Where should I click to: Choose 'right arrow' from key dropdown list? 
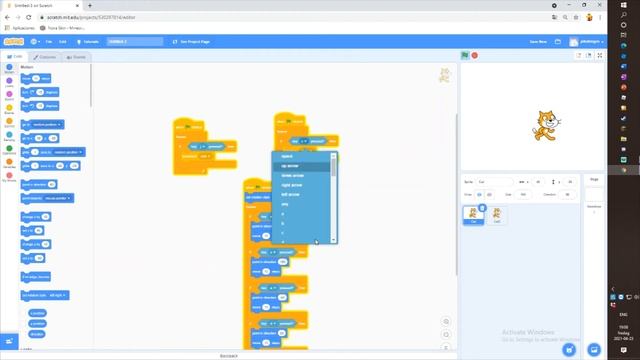click(x=301, y=185)
